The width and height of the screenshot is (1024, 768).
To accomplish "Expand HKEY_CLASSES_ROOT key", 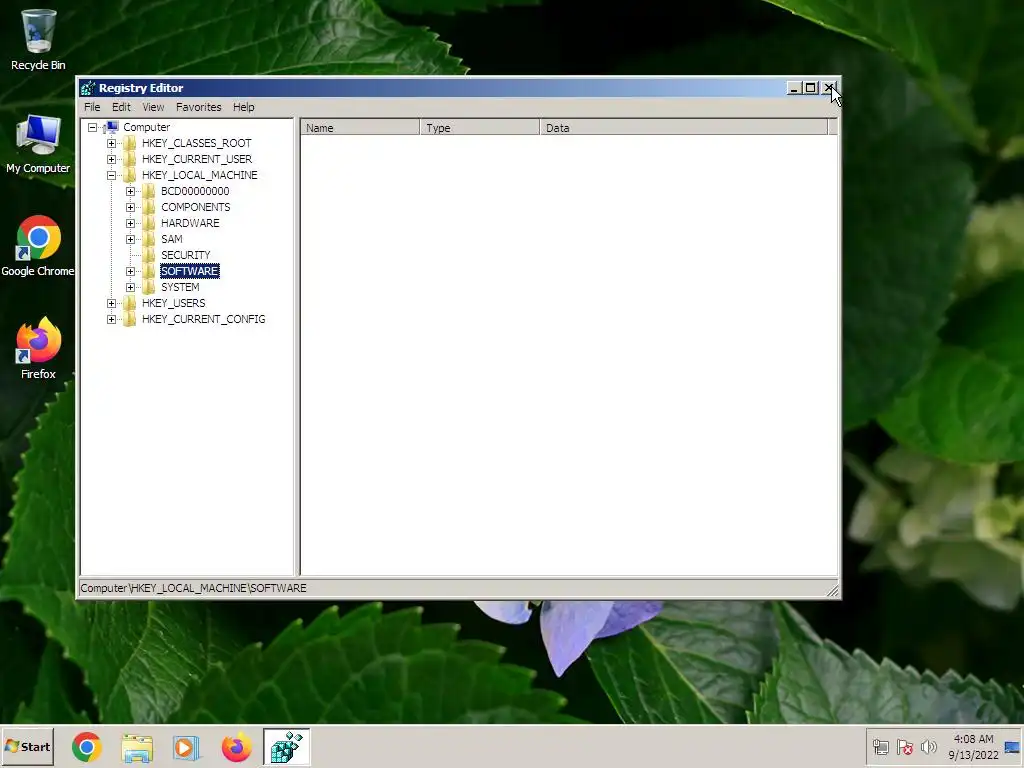I will tap(112, 144).
